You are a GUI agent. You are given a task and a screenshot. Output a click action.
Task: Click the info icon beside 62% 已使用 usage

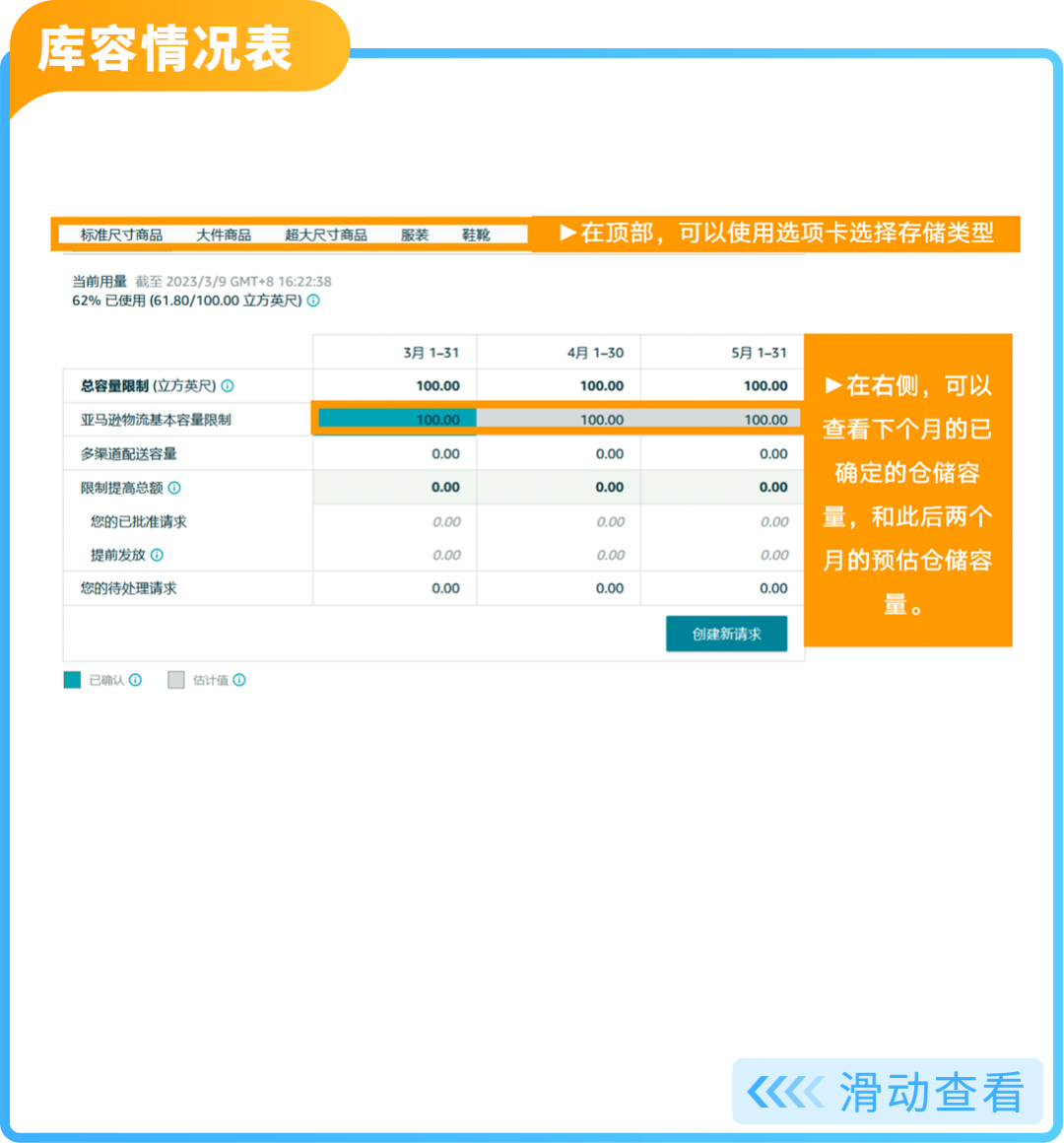313,302
